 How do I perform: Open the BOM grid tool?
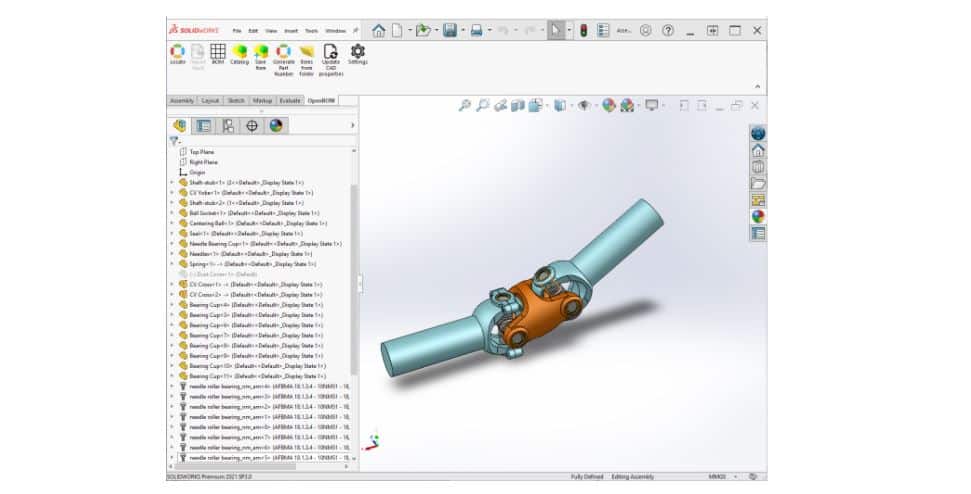click(x=218, y=54)
